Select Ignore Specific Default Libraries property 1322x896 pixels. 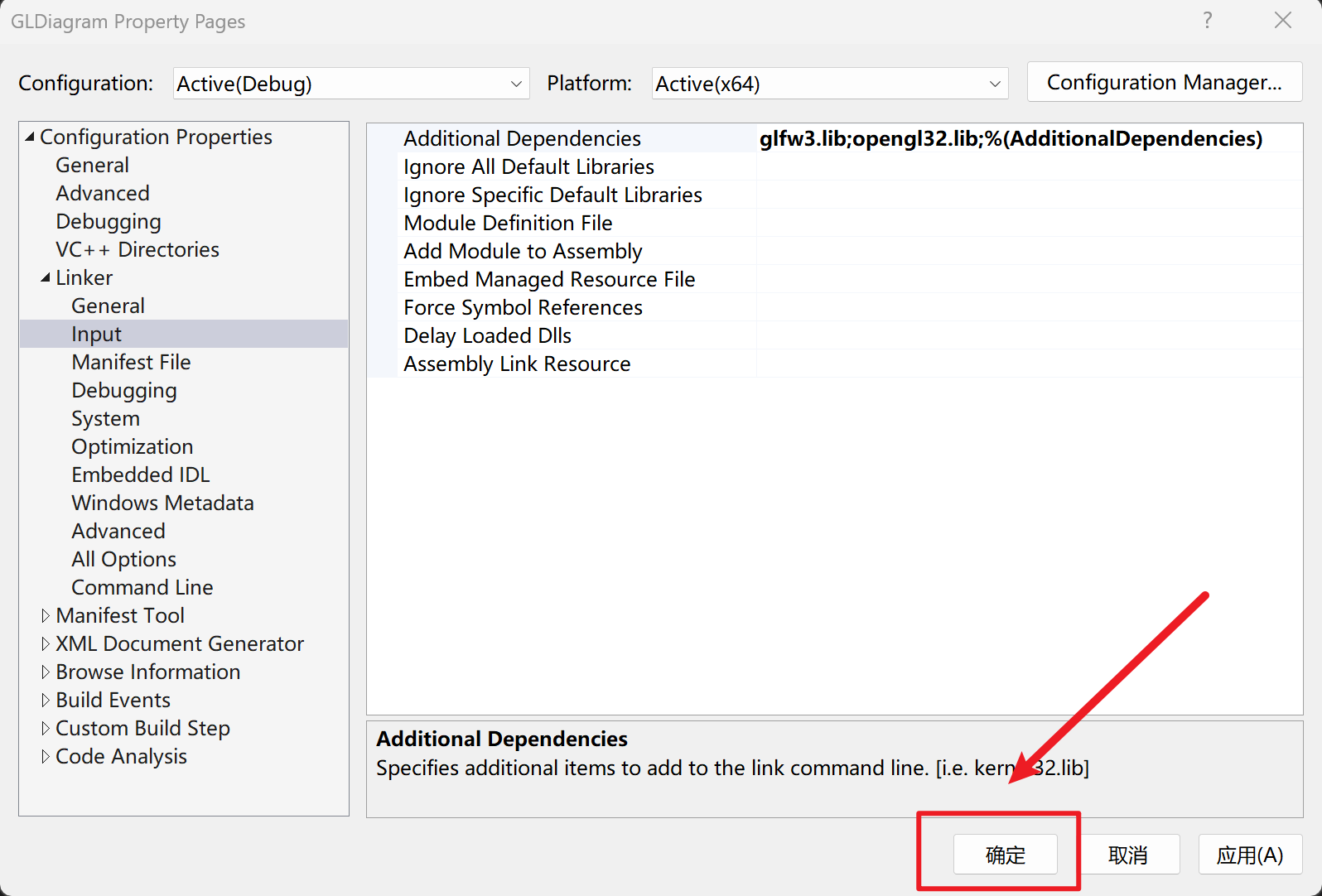tap(553, 195)
